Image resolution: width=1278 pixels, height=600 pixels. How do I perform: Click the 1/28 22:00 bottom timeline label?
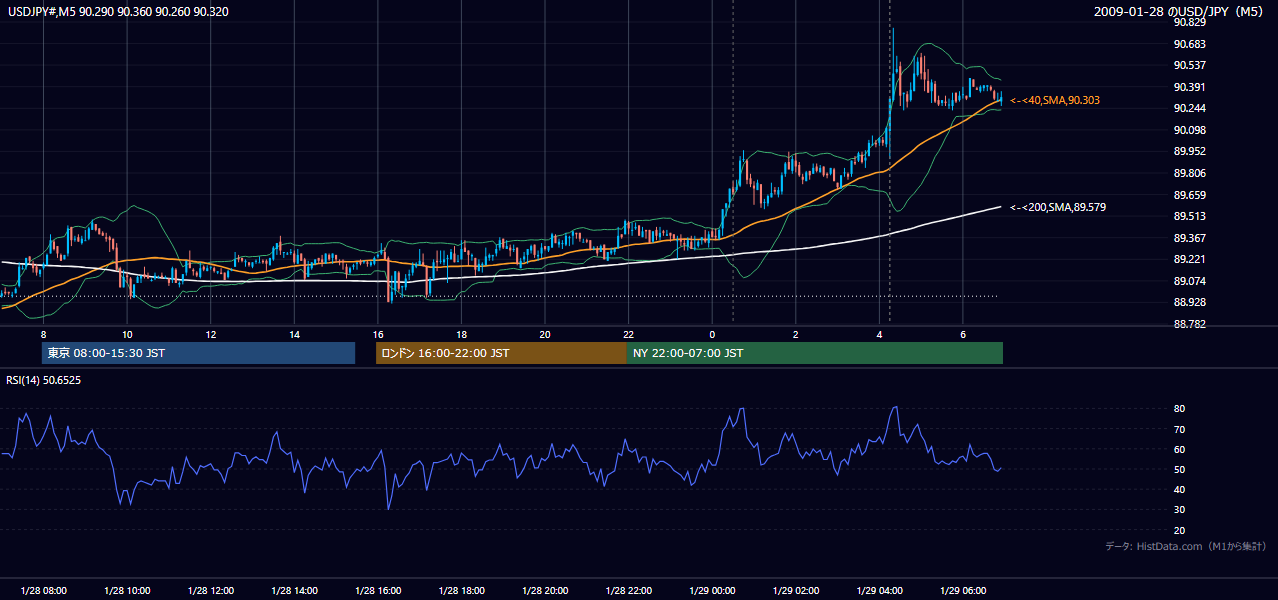(x=628, y=590)
